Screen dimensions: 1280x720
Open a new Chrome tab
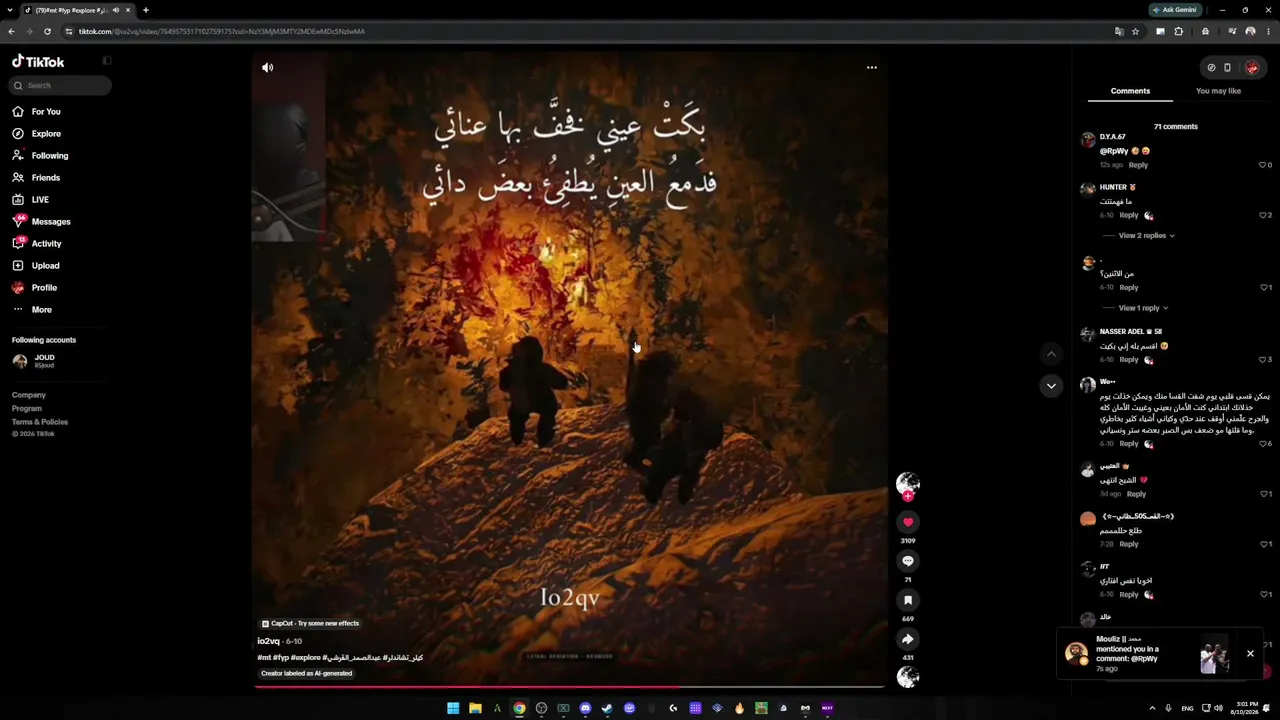pos(146,10)
